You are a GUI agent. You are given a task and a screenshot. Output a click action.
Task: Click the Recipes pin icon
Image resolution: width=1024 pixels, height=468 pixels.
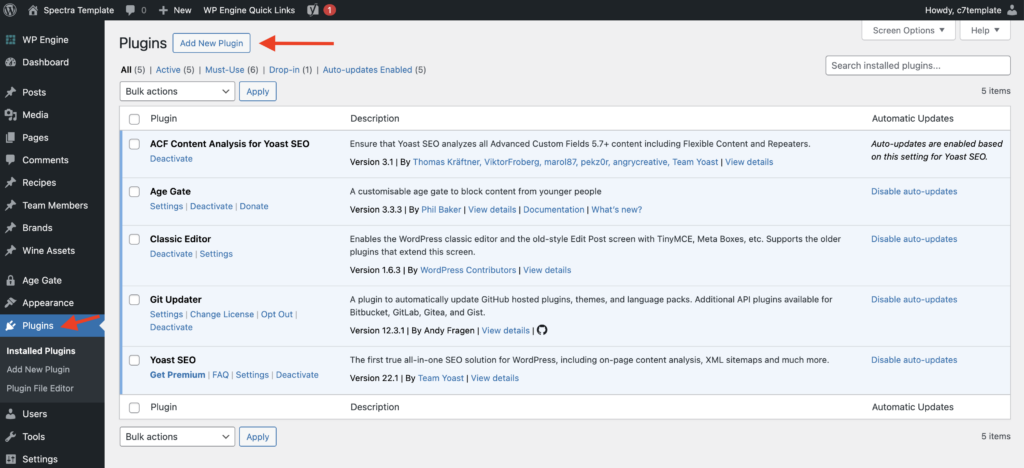[x=10, y=183]
